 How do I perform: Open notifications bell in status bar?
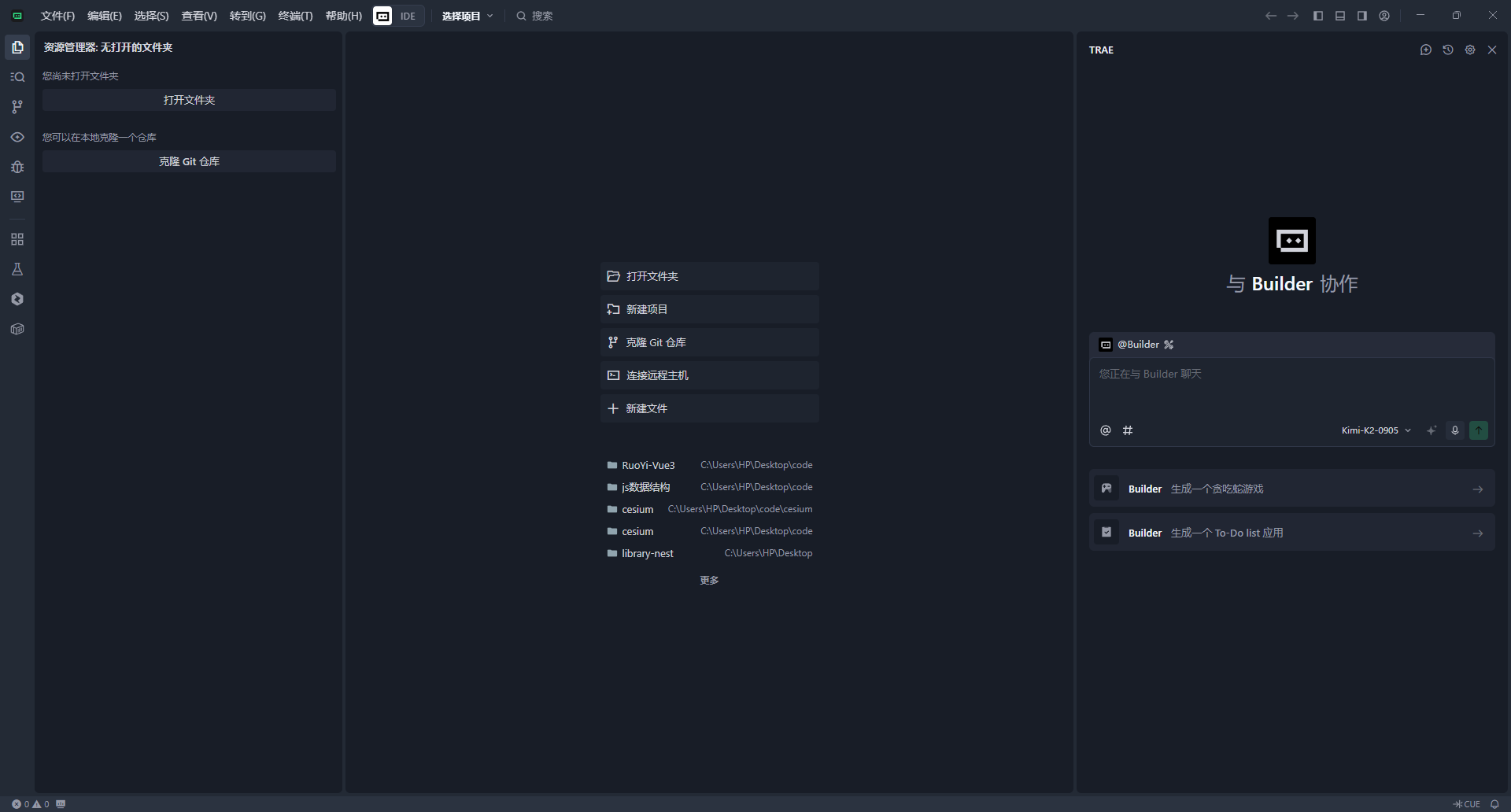[x=1494, y=804]
